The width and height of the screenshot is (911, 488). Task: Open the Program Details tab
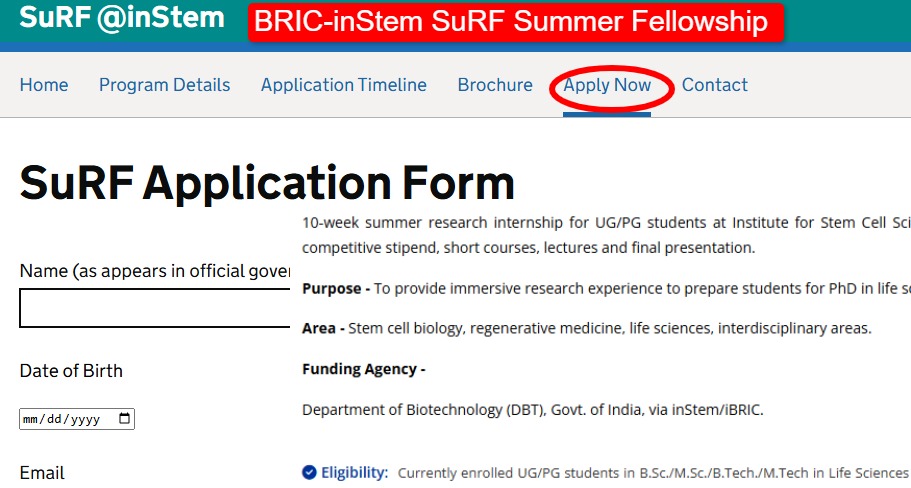pos(164,85)
